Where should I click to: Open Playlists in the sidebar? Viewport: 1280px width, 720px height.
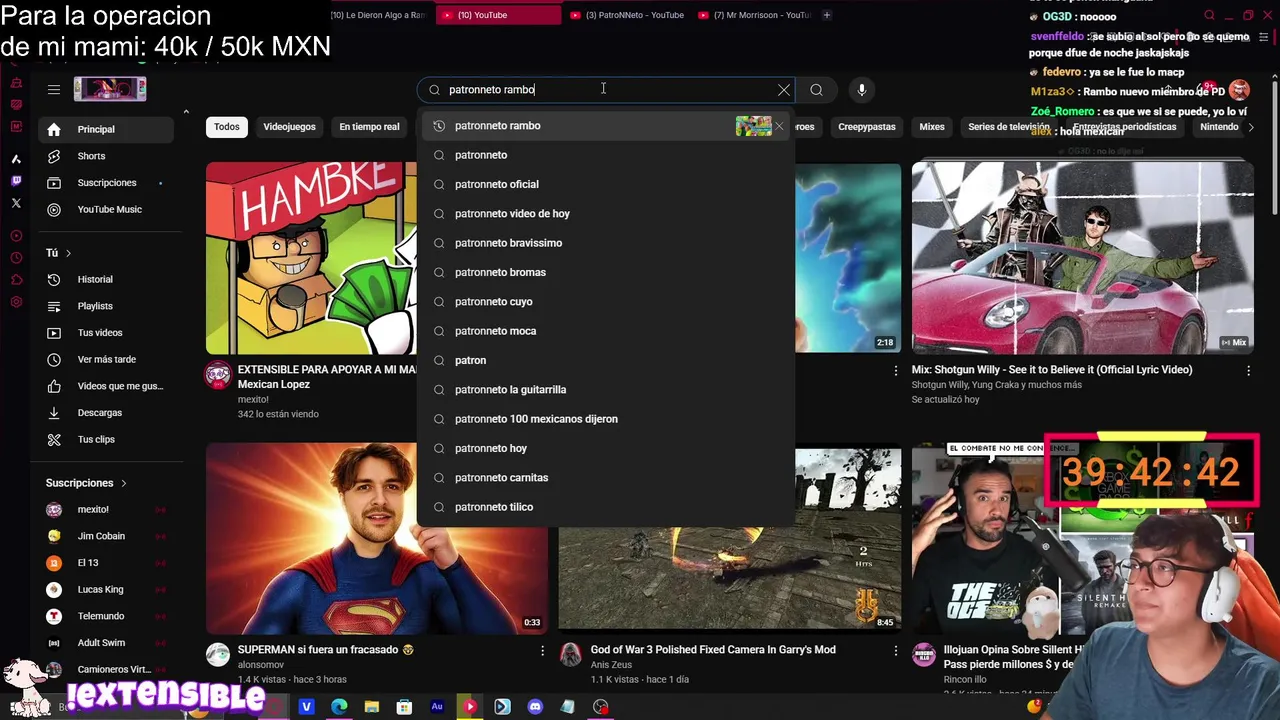[x=106, y=306]
